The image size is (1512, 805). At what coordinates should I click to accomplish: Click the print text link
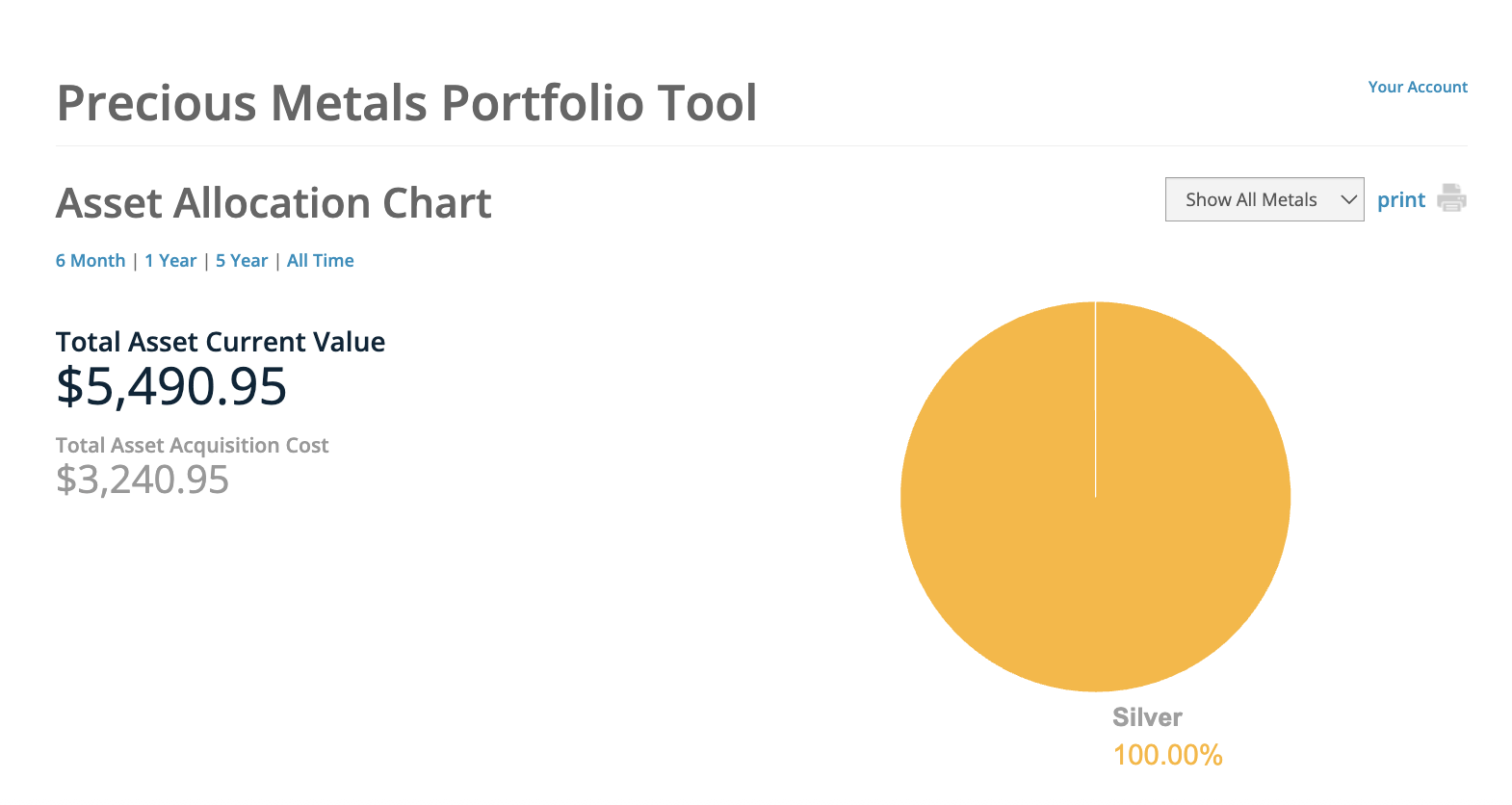[1400, 200]
